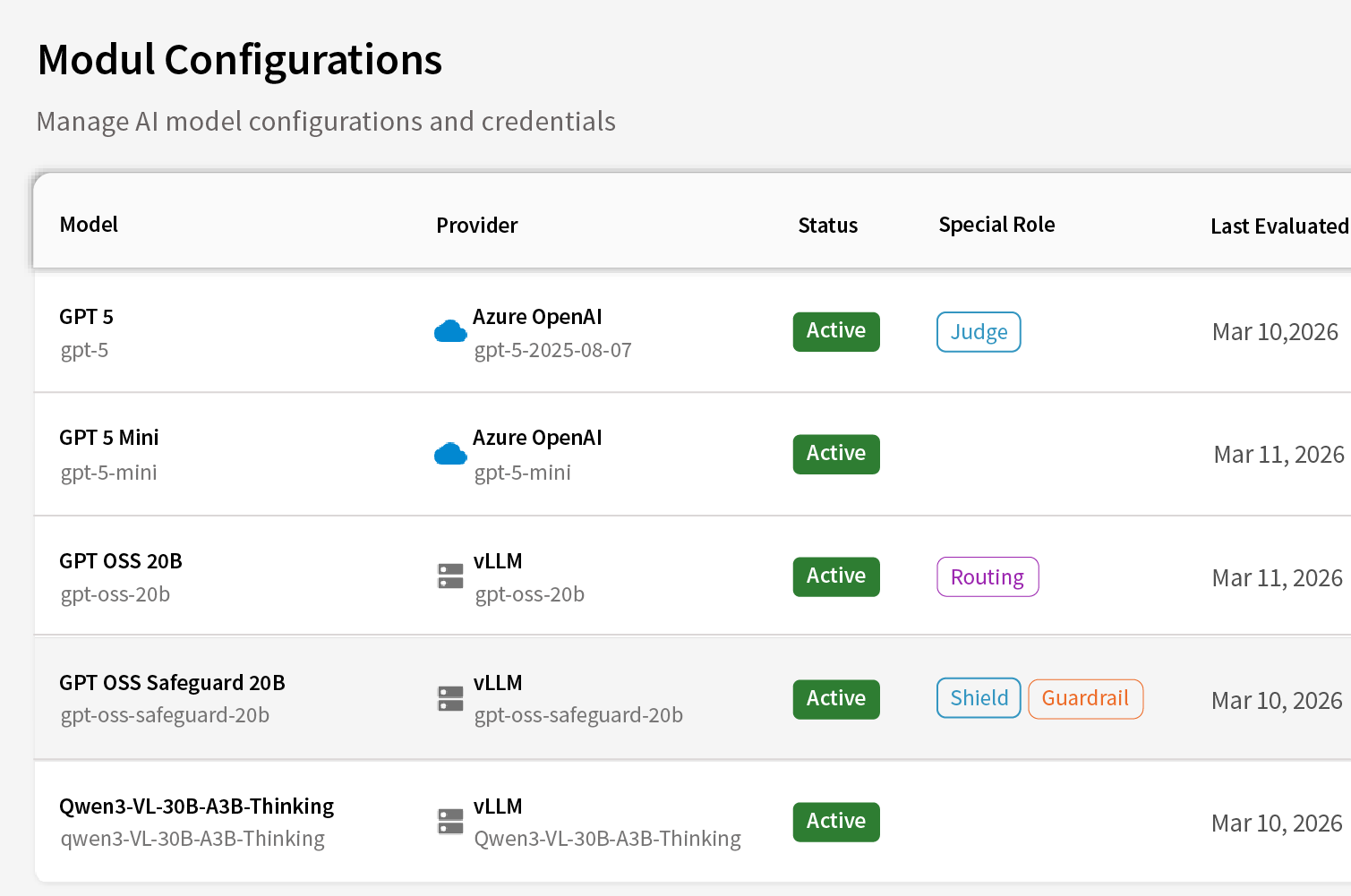This screenshot has height=896, width=1351.
Task: Select the gpt-5-2025-08-07 deployment text
Action: coord(552,351)
